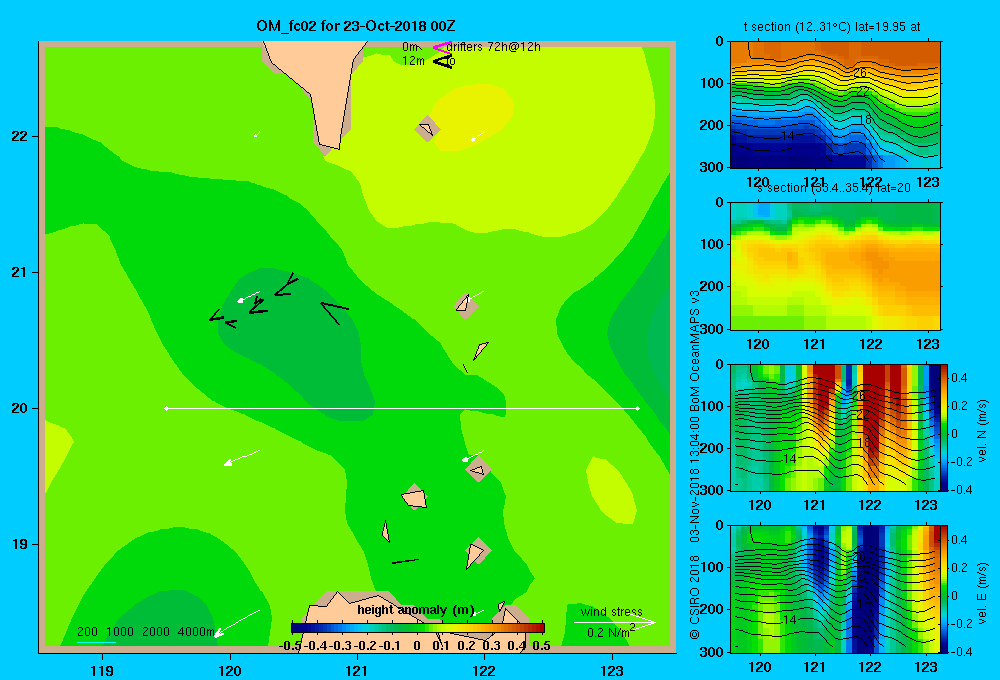This screenshot has height=680, width=1000.
Task: Click the large black drifter track east of 120.7E, 20.7N
Action: [334, 312]
